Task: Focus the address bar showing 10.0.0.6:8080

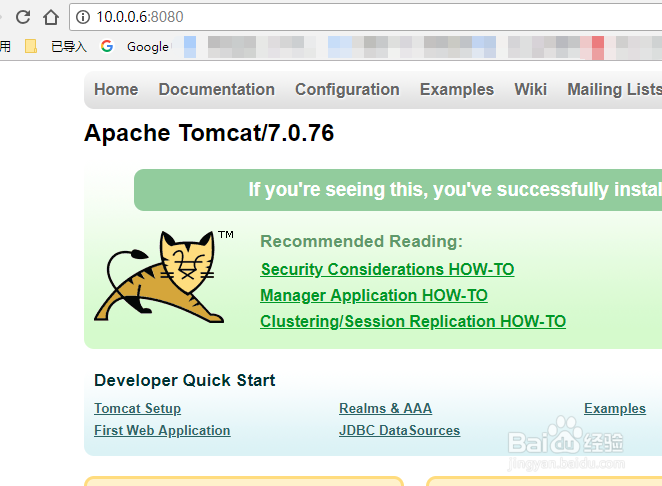Action: pyautogui.click(x=366, y=17)
